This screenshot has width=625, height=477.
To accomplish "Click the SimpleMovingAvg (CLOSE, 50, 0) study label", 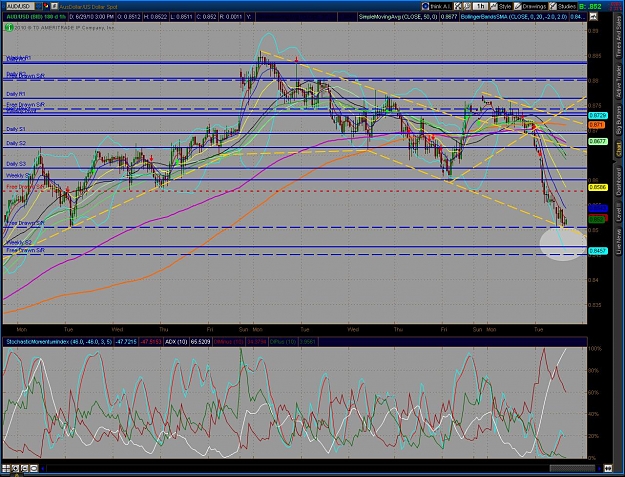I will click(398, 17).
